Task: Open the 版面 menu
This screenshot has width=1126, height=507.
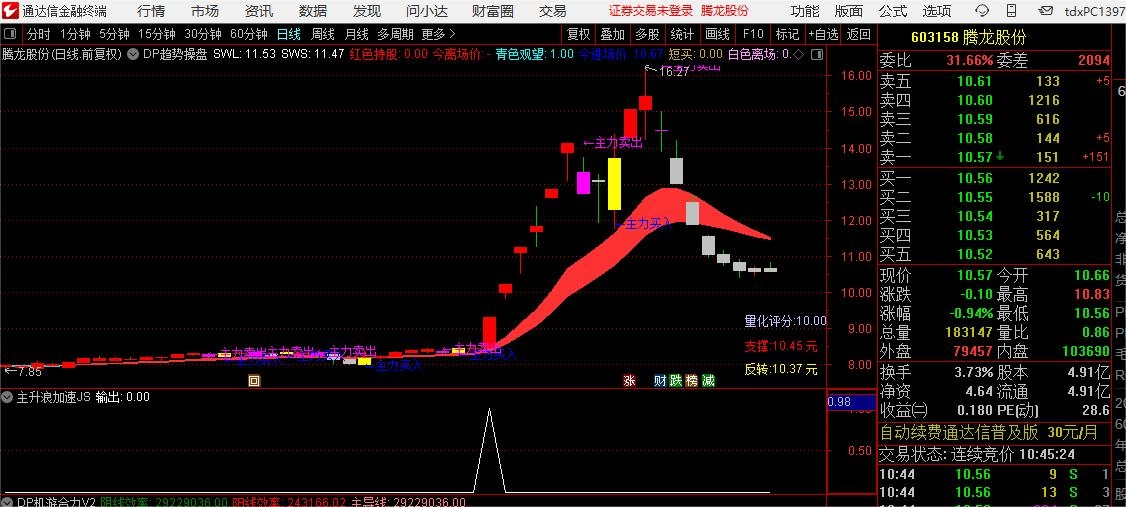Action: 849,11
